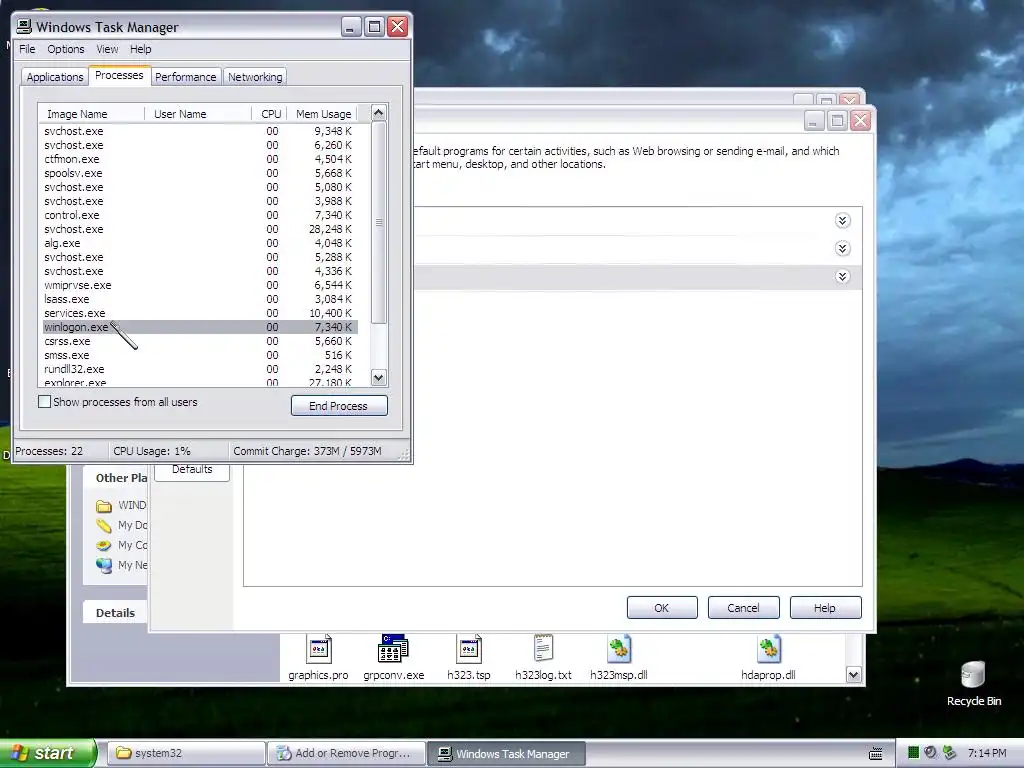1024x768 pixels.
Task: Open the My Computer icon in Other Places
Action: point(104,545)
